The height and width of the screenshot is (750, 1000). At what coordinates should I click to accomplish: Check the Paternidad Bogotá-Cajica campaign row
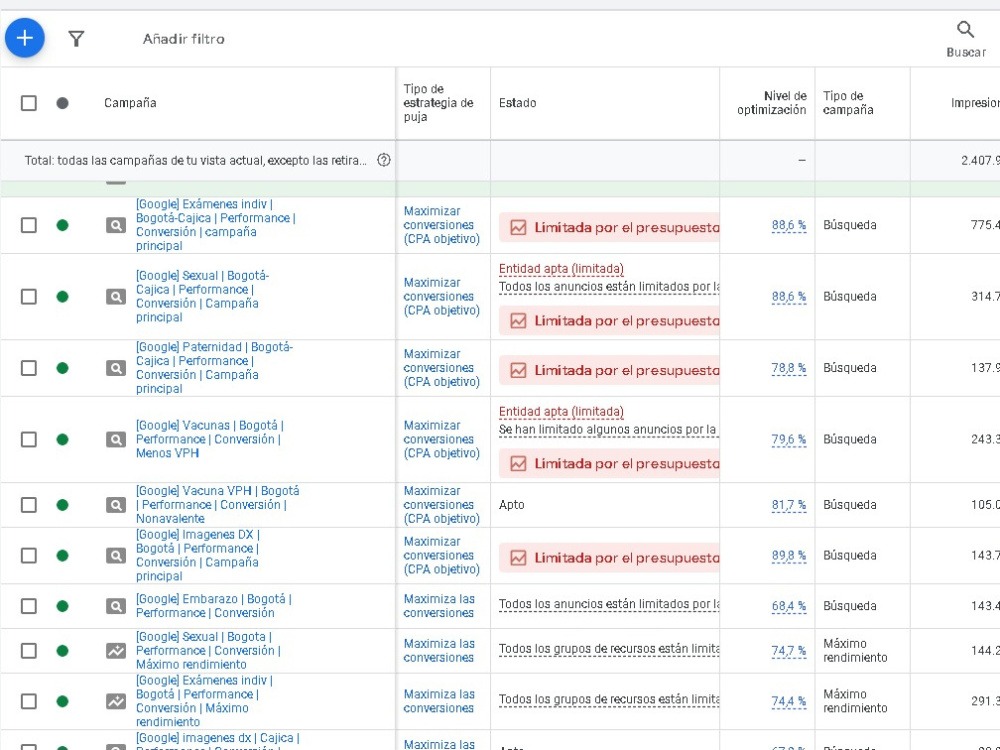point(29,368)
